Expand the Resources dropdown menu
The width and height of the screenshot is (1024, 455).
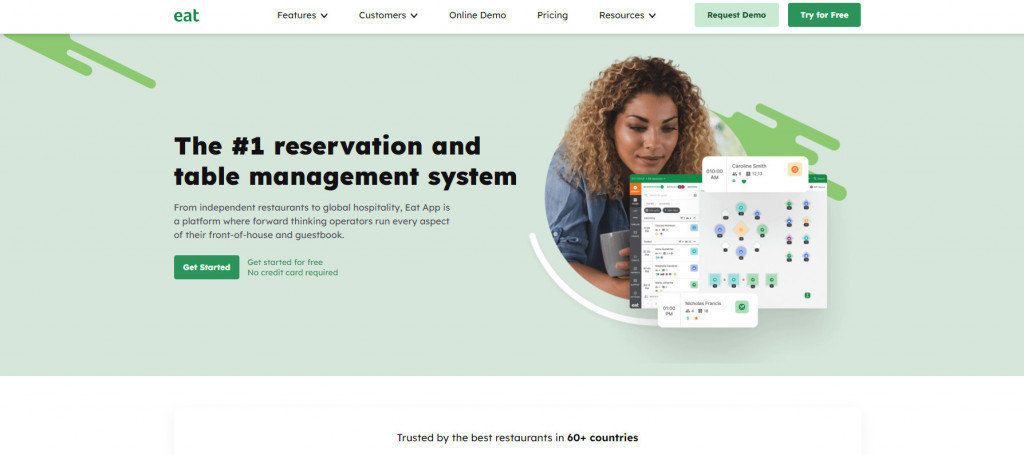pyautogui.click(x=628, y=15)
